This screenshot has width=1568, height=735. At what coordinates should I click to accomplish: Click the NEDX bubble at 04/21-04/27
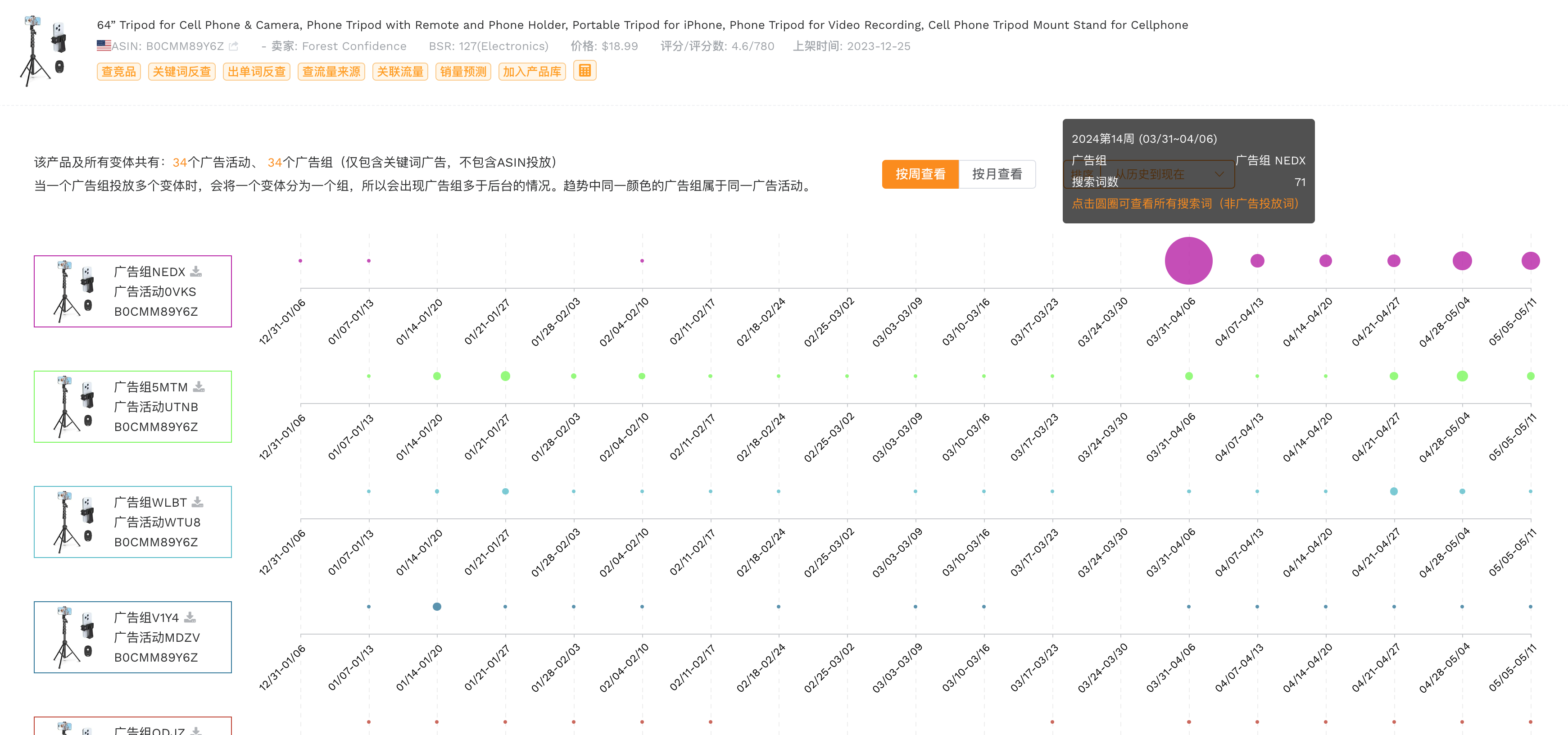pos(1393,261)
